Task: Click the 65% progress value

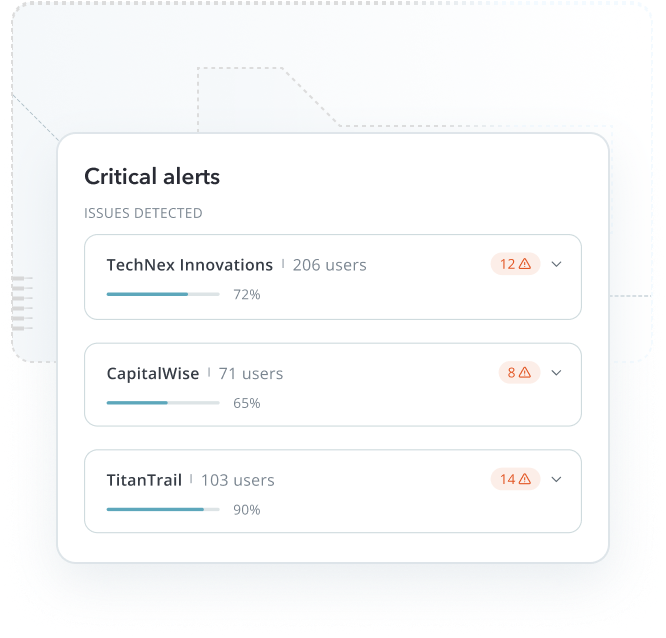Action: [247, 403]
